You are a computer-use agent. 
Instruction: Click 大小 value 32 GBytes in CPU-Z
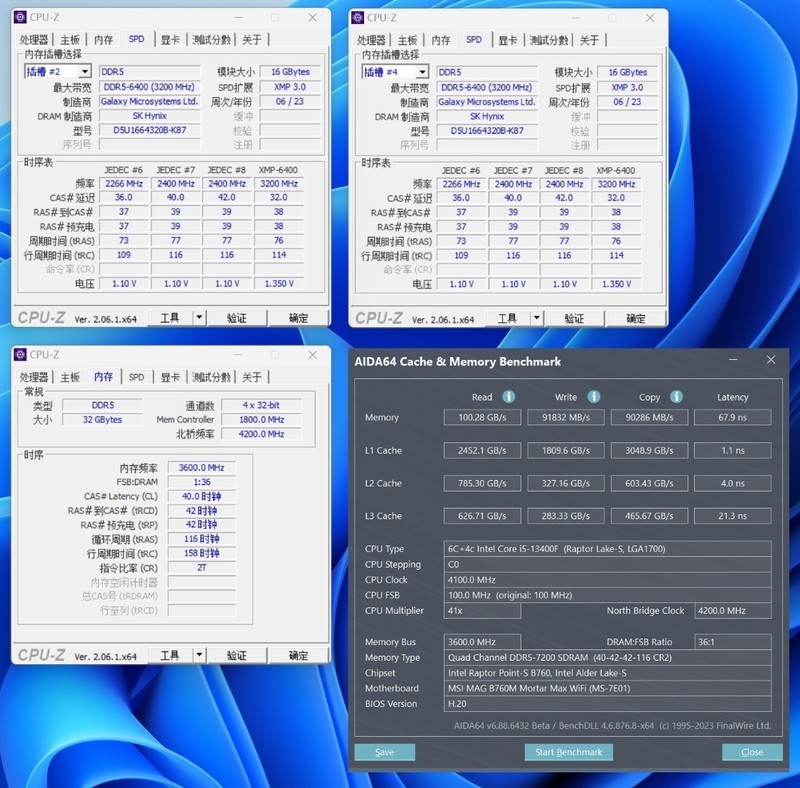[102, 420]
